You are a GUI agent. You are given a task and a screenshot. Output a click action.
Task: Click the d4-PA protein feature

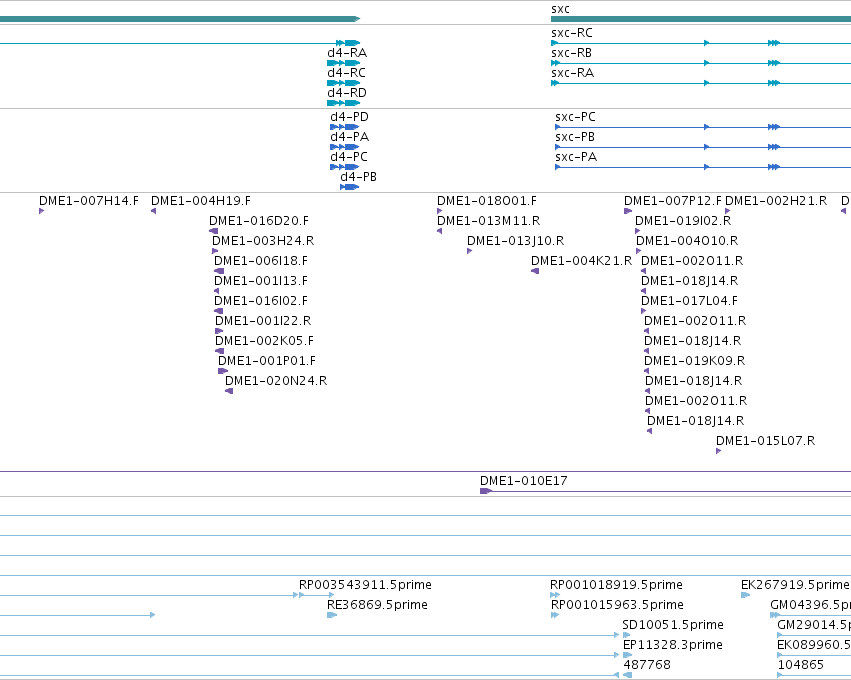coord(345,147)
